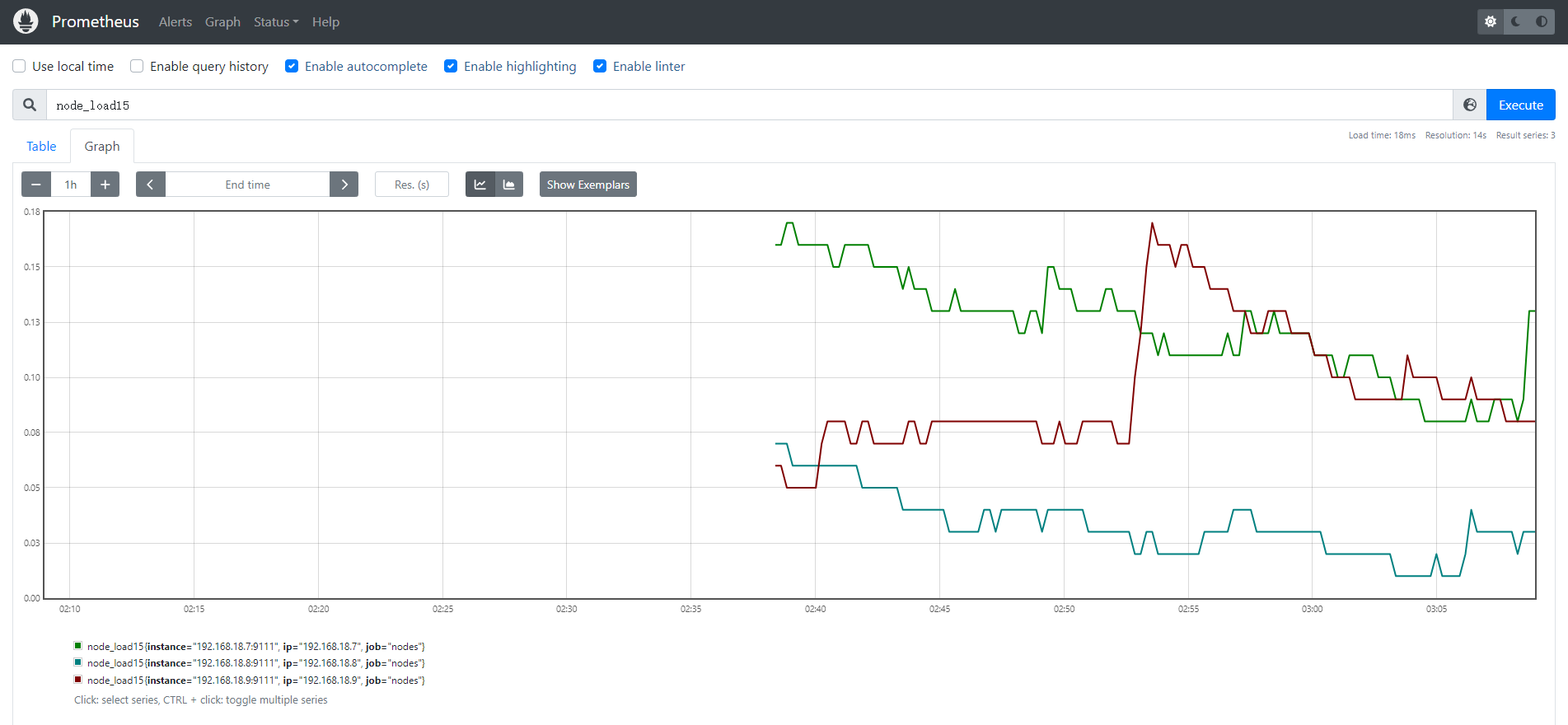Screen dimensions: 1568x725
Task: Move end time backward with left chevron
Action: (x=151, y=185)
